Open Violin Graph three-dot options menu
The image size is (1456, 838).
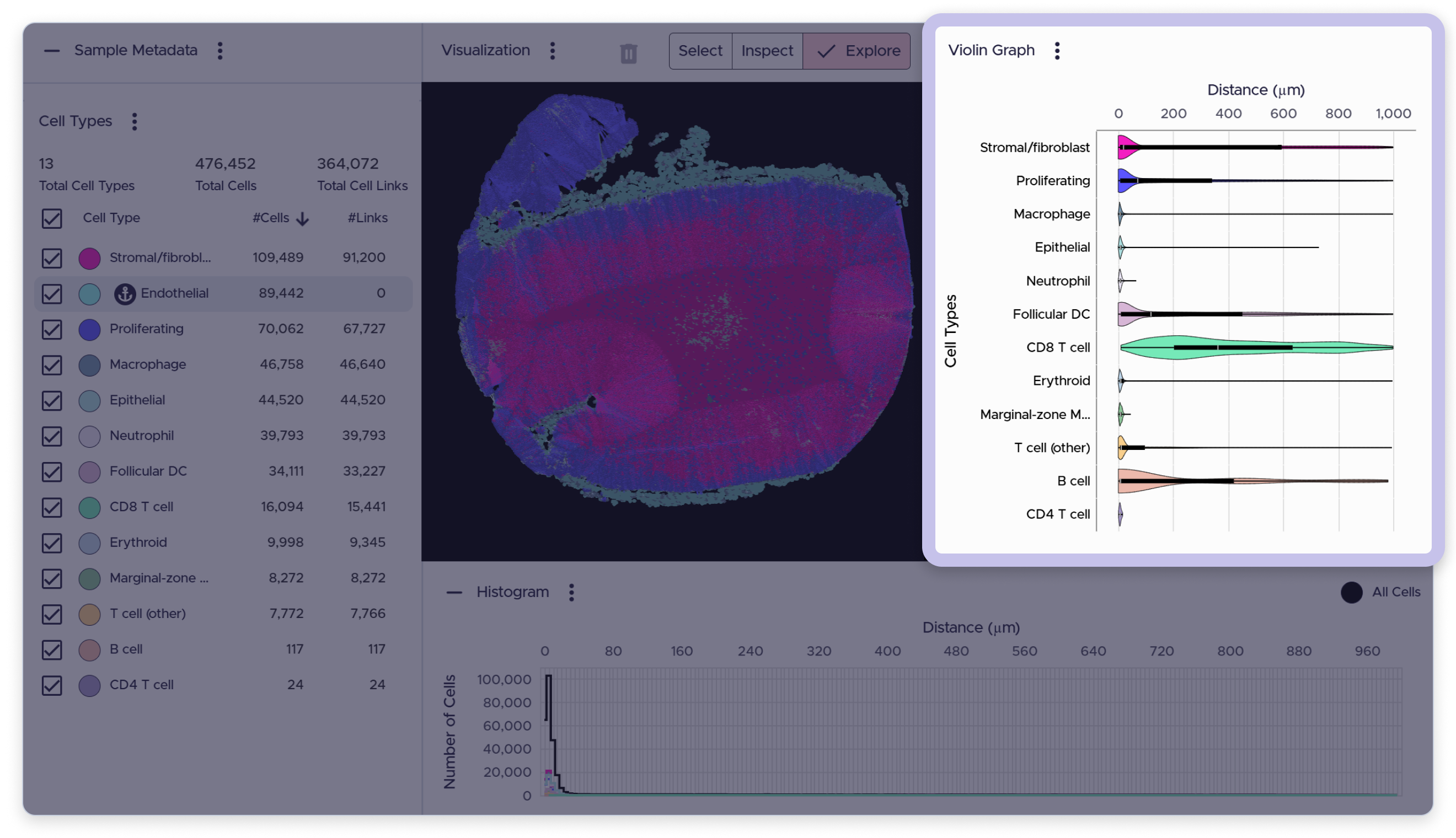tap(1057, 51)
